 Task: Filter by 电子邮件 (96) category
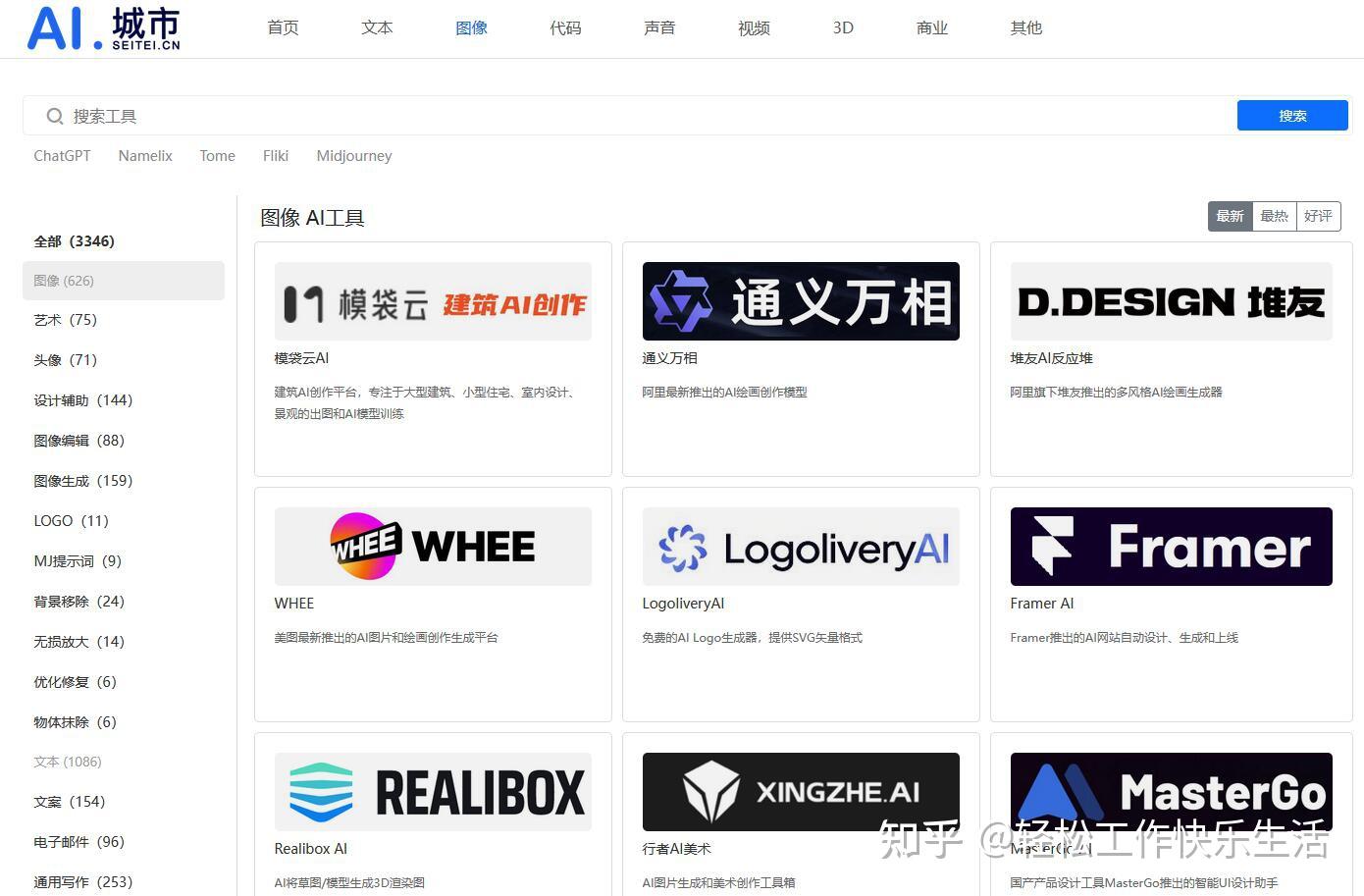coord(79,842)
